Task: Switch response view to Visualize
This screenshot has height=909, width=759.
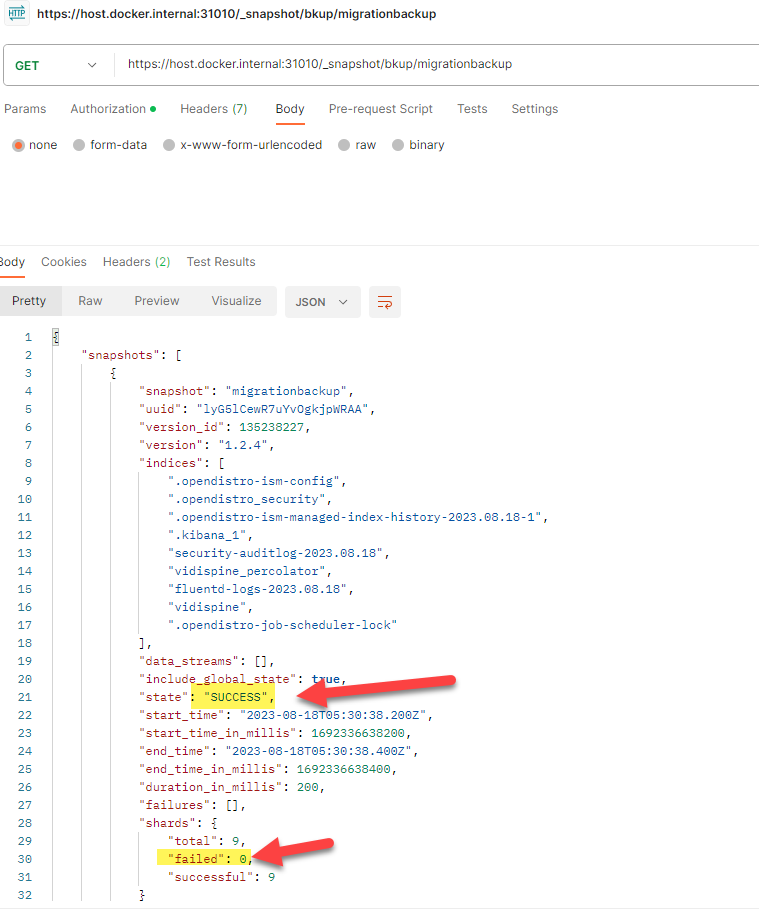Action: pos(236,301)
